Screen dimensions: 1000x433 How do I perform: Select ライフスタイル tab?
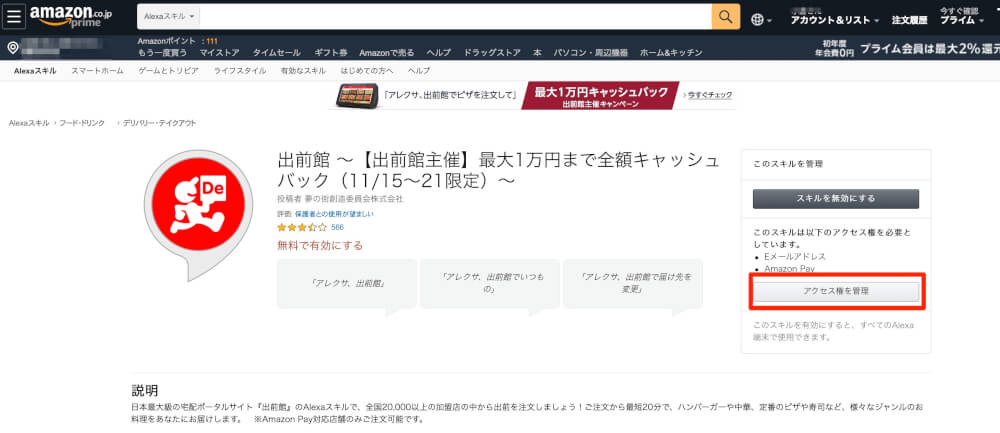click(x=240, y=71)
